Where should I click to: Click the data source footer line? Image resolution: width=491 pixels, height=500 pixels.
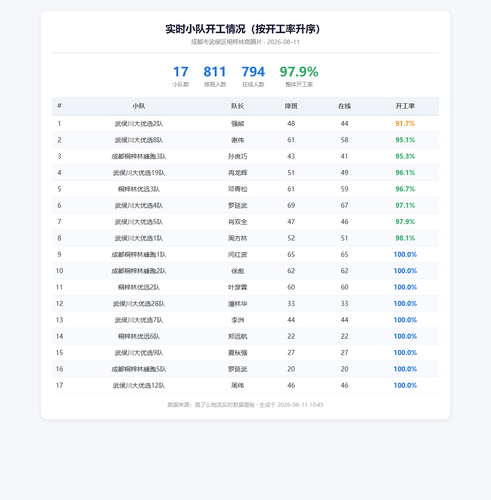[245, 405]
